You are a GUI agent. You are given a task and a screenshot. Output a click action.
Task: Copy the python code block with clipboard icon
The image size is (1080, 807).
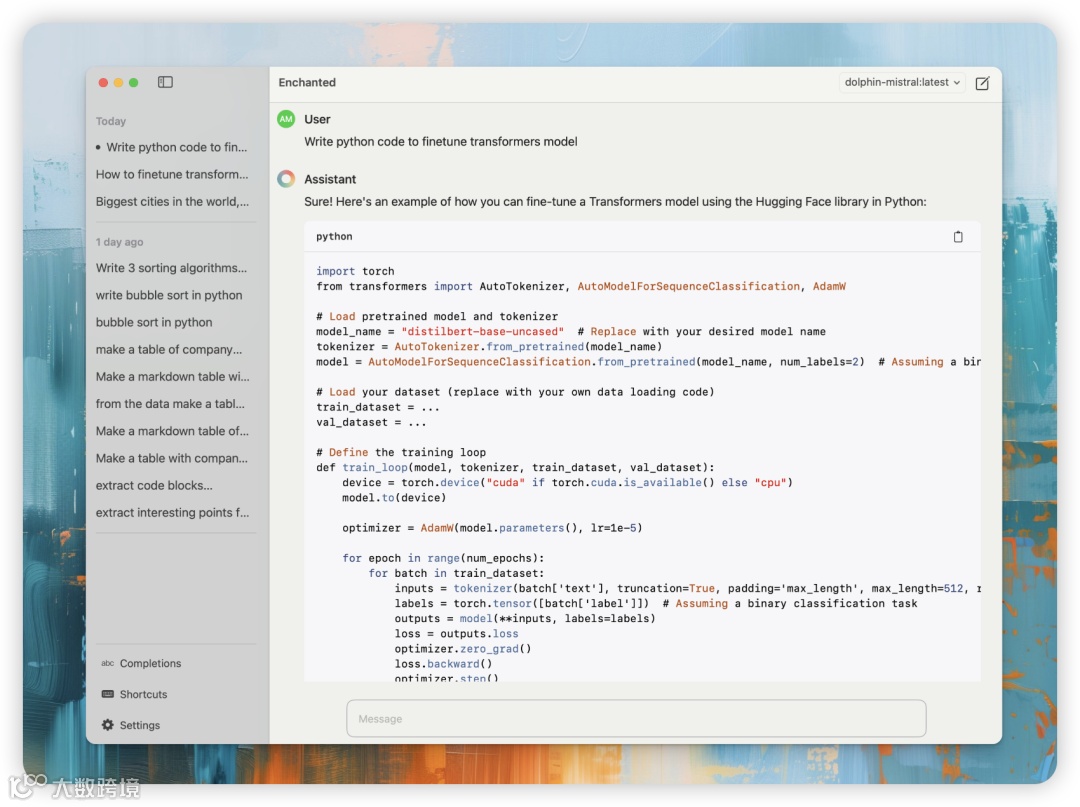[957, 237]
